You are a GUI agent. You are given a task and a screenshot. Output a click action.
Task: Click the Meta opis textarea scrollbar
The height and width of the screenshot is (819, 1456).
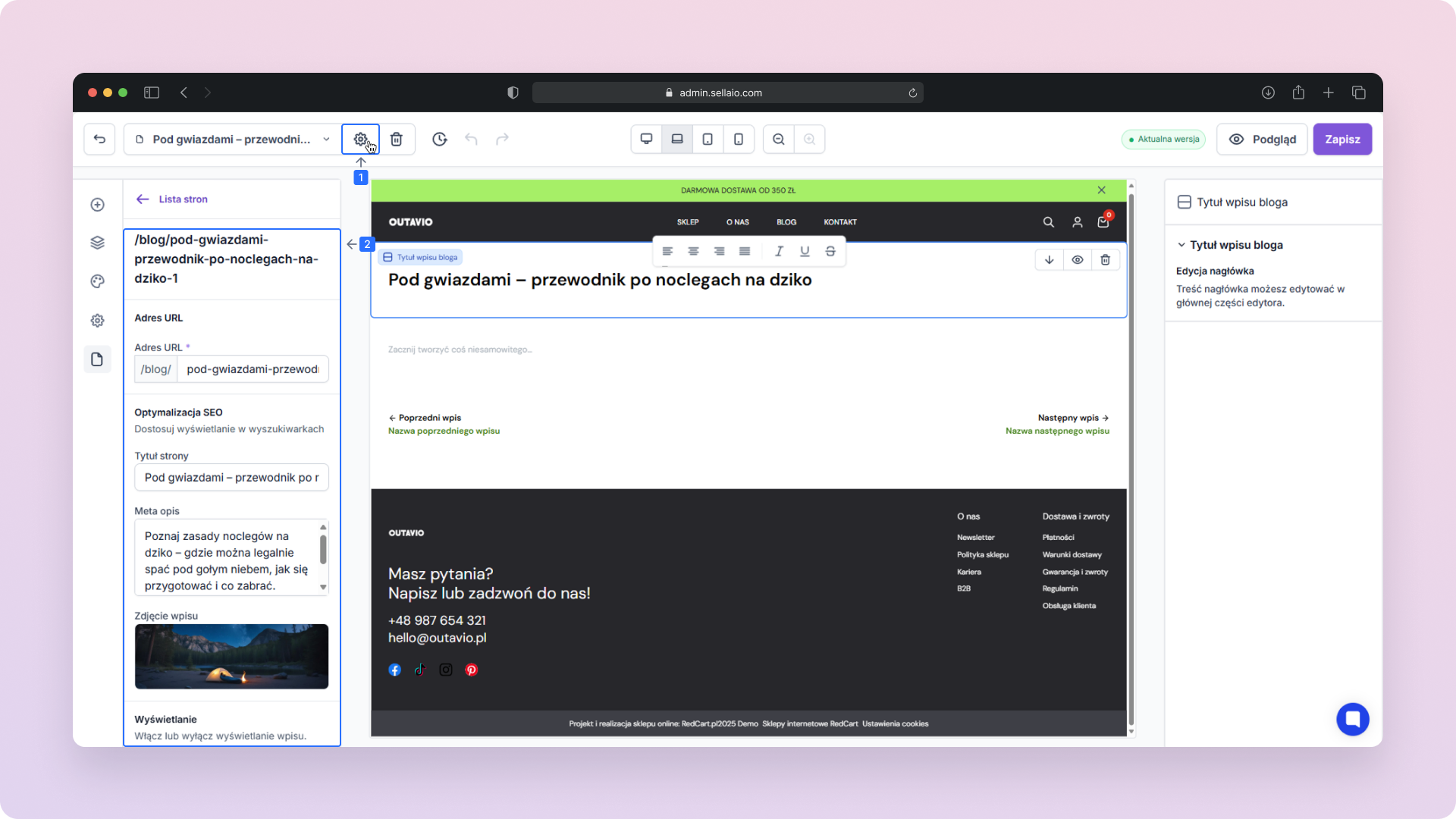click(323, 550)
